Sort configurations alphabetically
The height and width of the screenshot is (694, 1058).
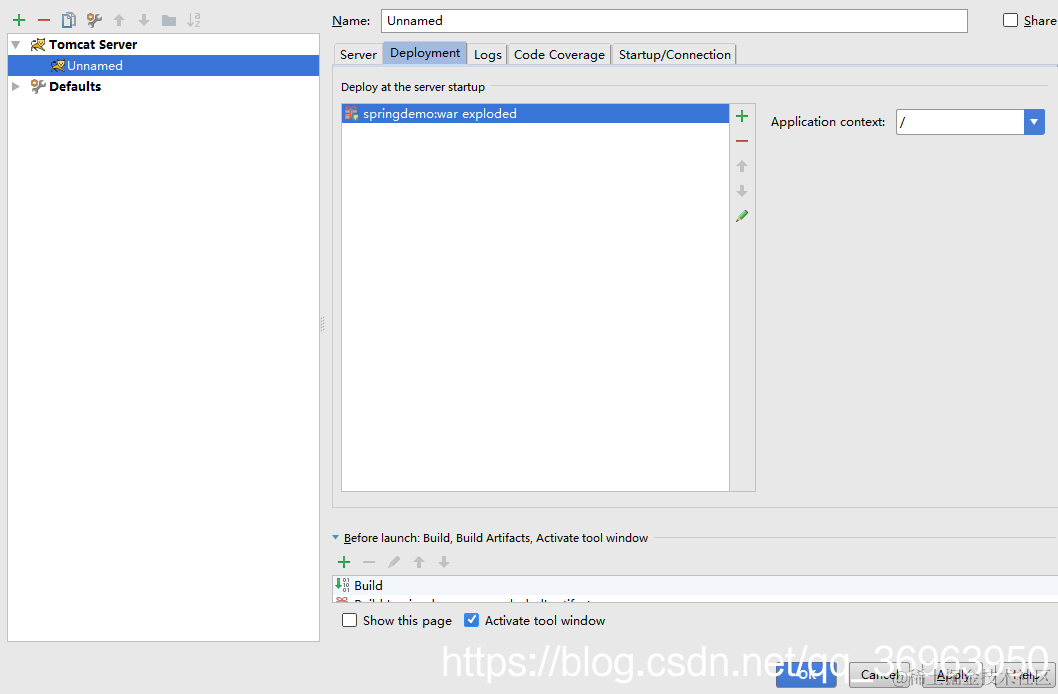click(194, 20)
